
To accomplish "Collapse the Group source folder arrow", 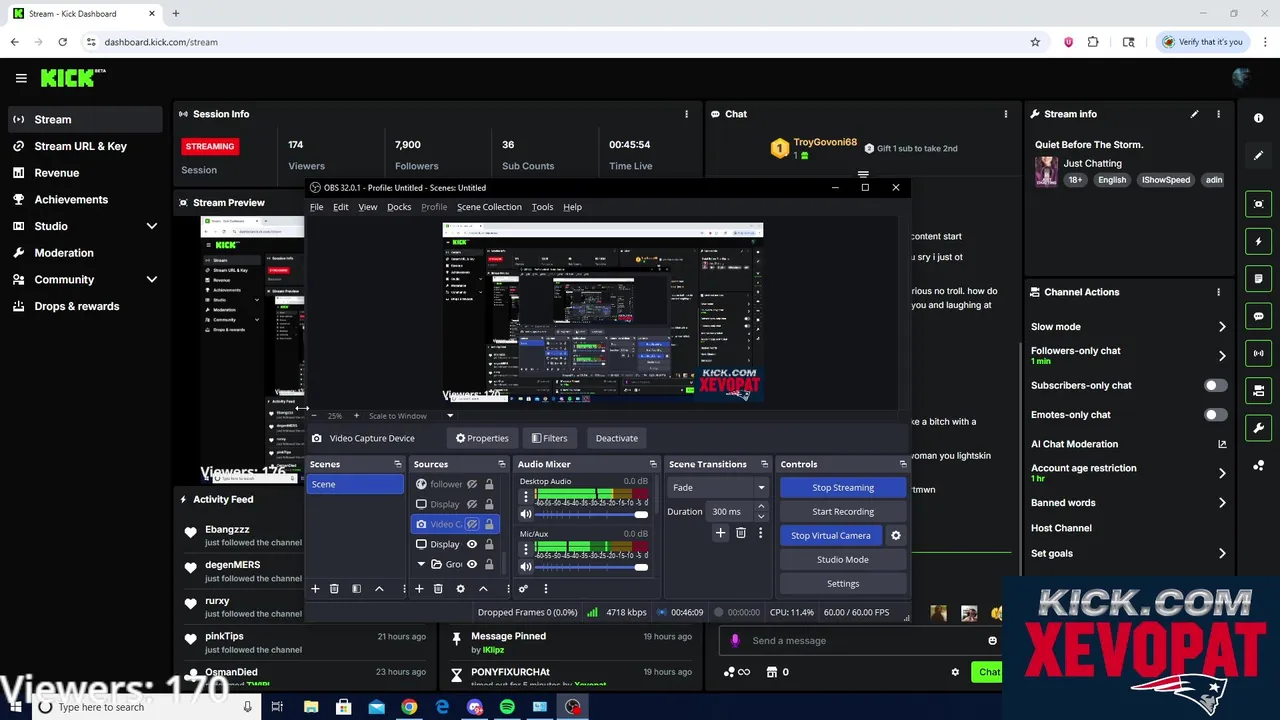I will (x=422, y=564).
